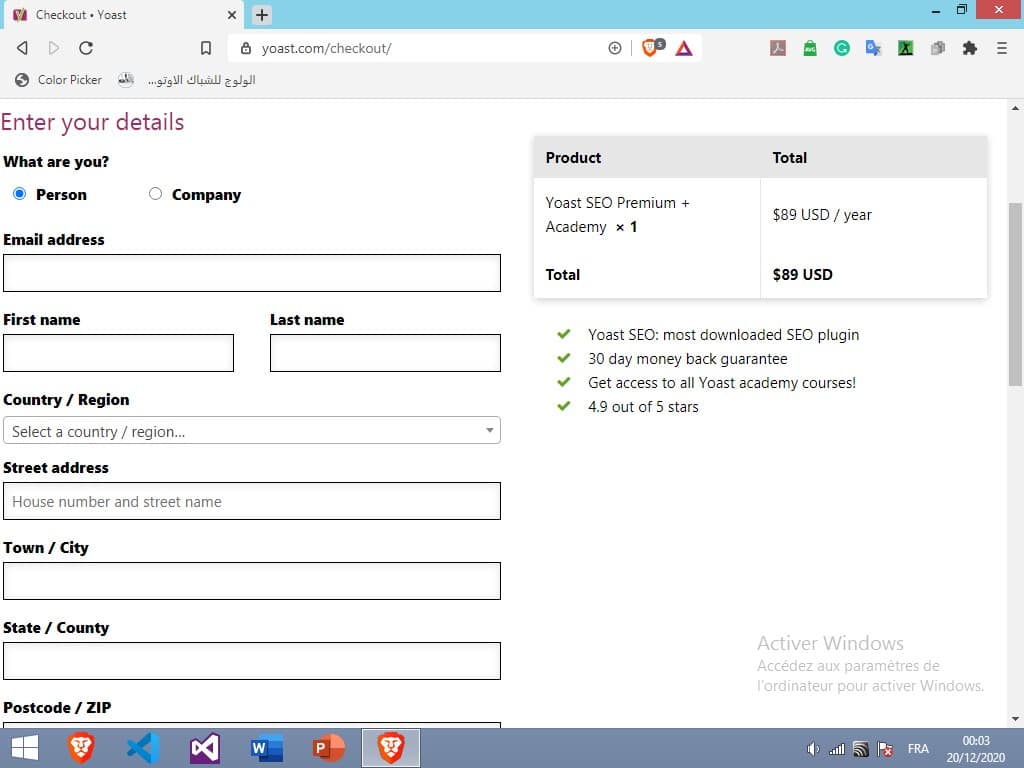Image resolution: width=1024 pixels, height=768 pixels.
Task: Open the Grammarly extension icon
Action: (842, 48)
